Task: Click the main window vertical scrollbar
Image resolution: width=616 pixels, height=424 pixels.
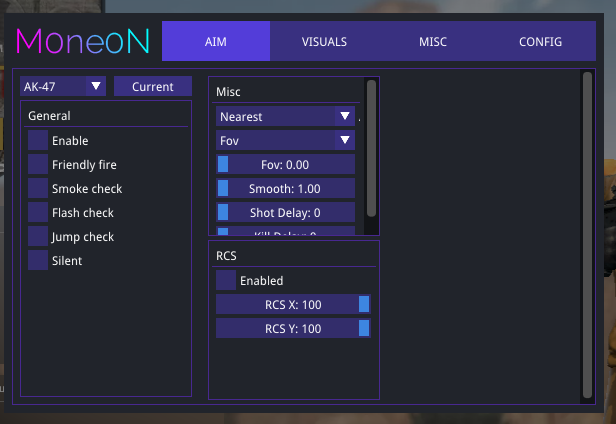Action: [x=587, y=235]
